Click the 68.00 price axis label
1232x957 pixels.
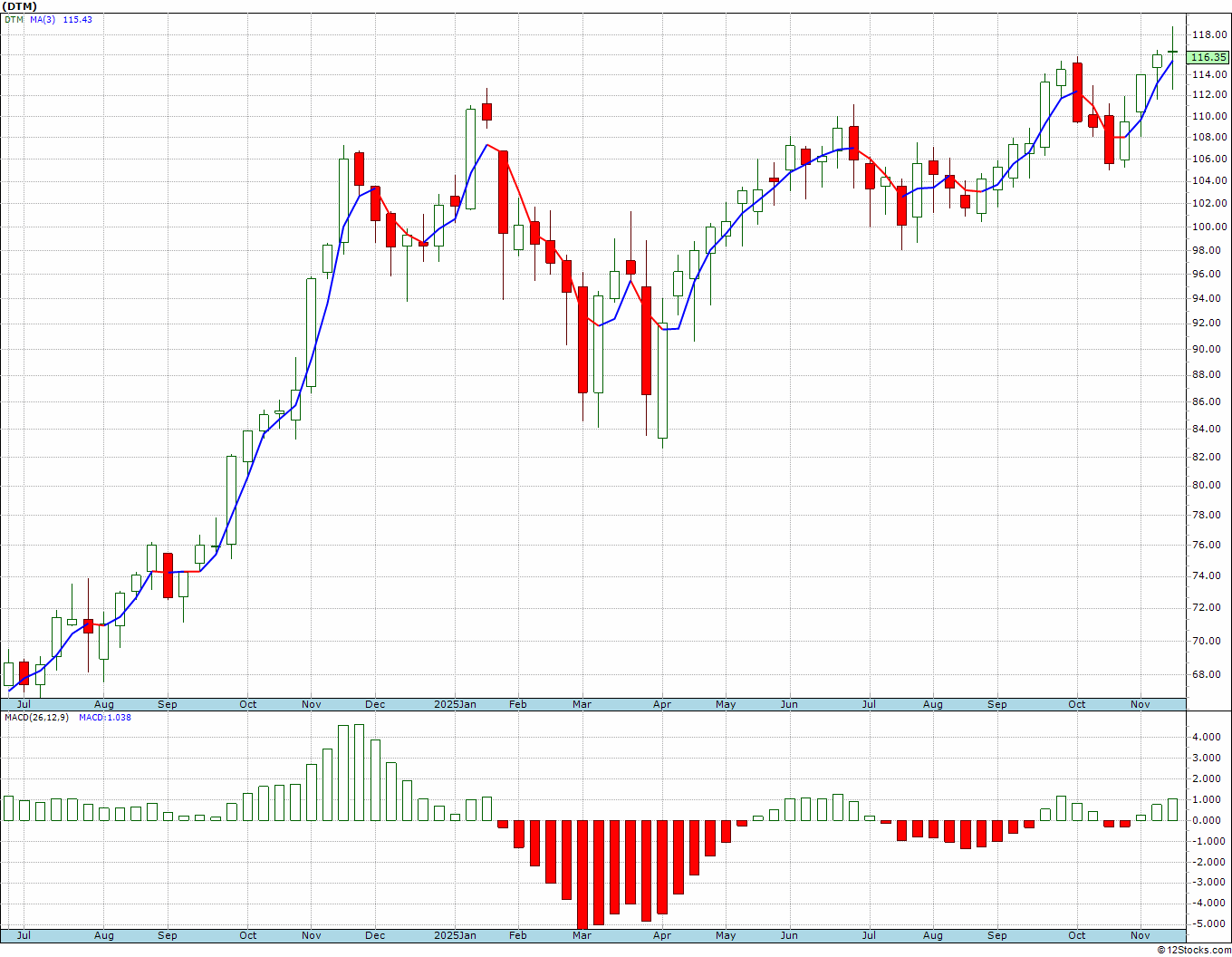1208,674
